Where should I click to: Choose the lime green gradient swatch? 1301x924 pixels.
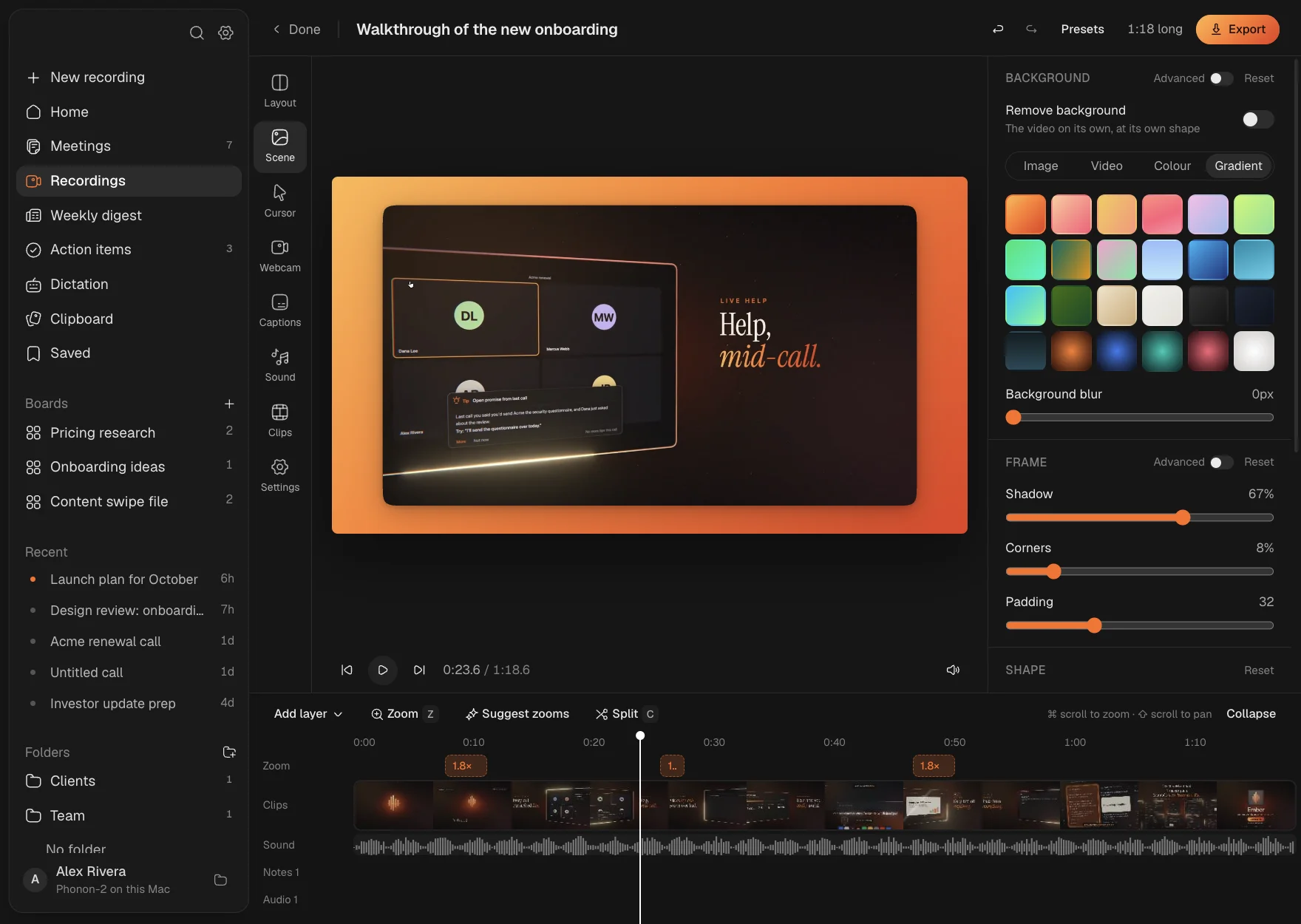coord(1254,214)
